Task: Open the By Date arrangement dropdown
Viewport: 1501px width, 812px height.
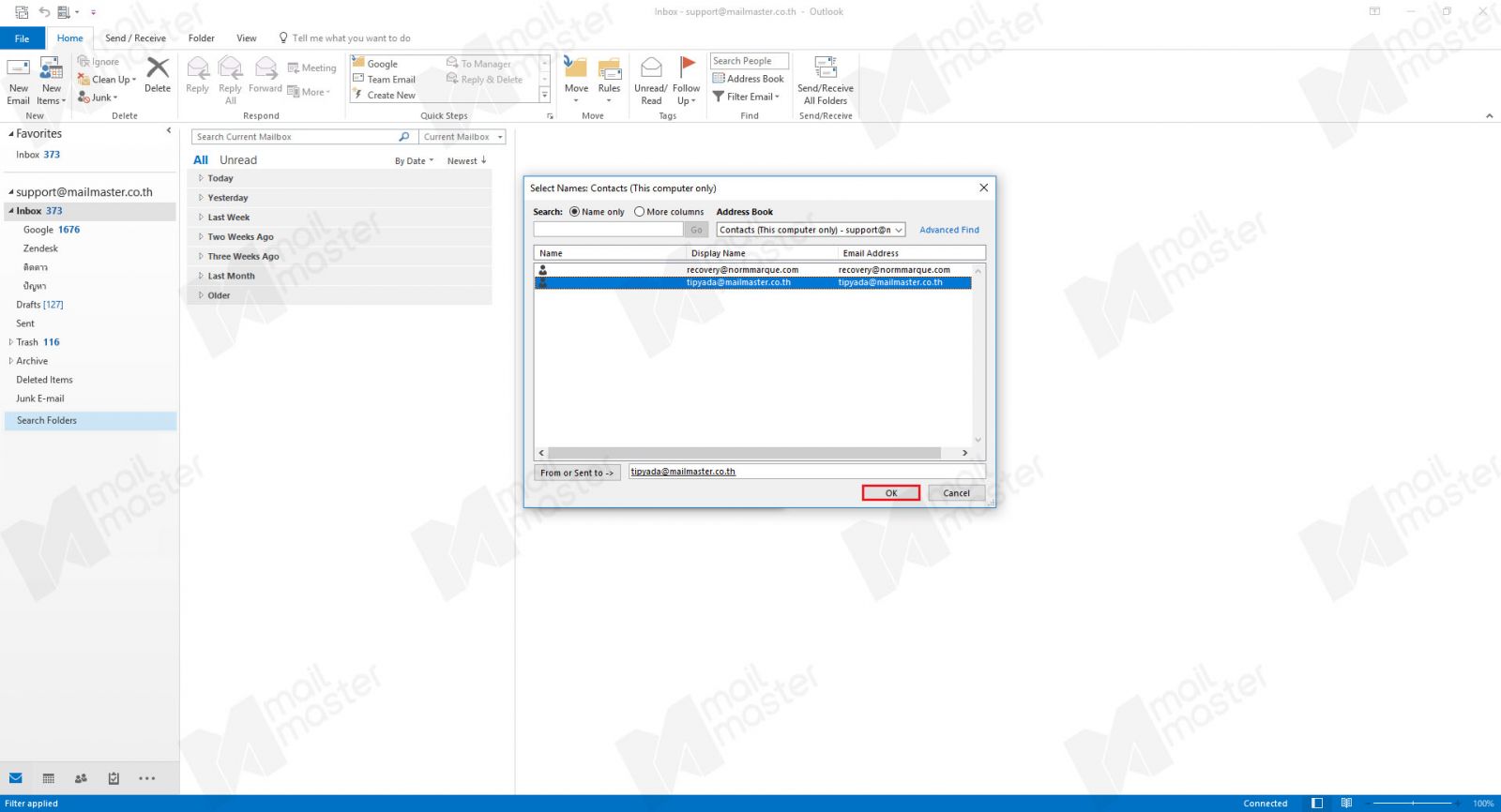Action: pyautogui.click(x=414, y=161)
